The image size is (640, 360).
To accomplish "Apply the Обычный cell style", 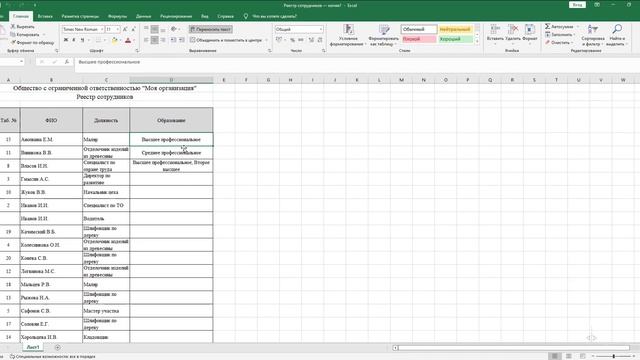I will [419, 29].
